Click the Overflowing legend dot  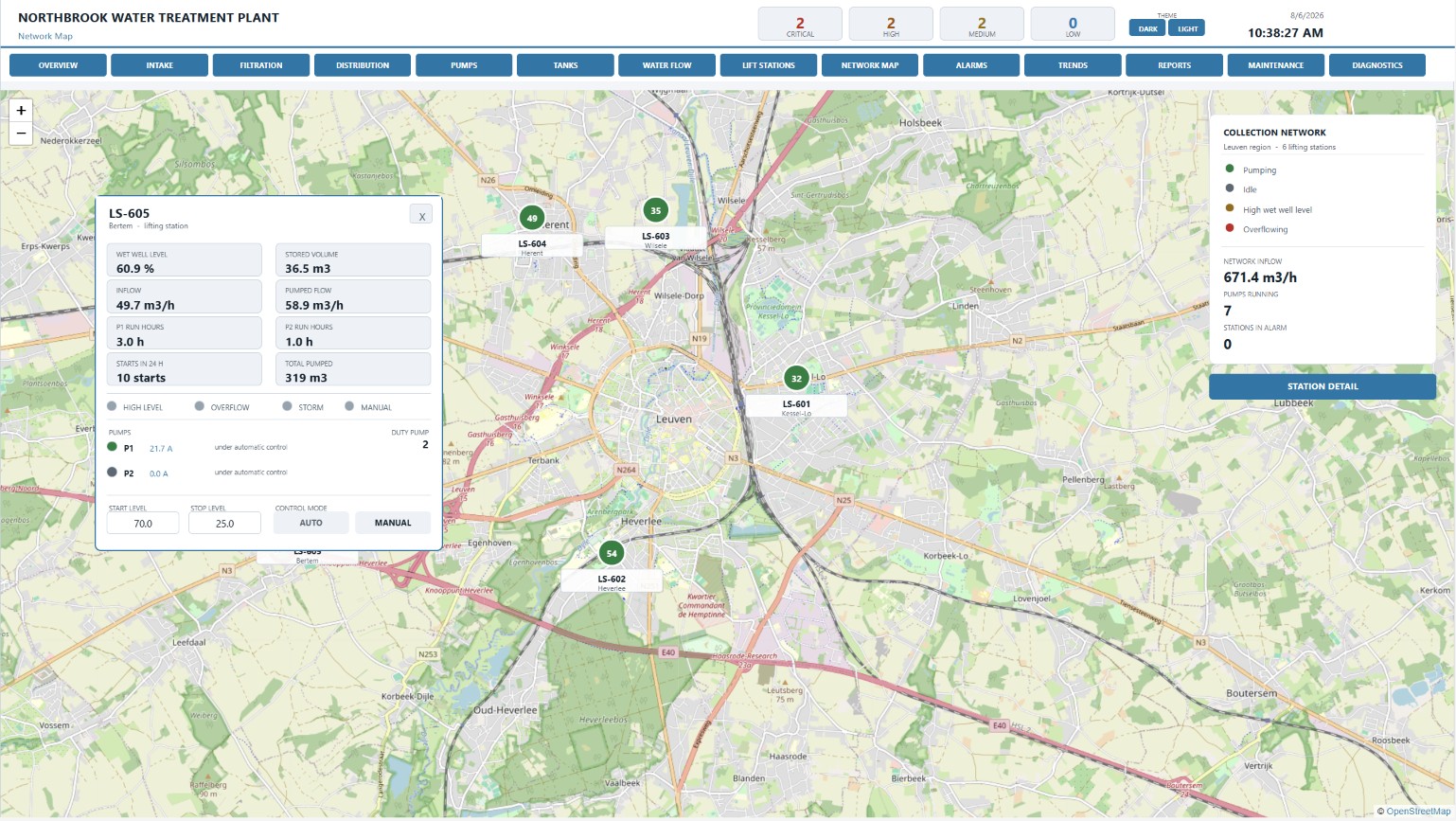click(x=1230, y=228)
